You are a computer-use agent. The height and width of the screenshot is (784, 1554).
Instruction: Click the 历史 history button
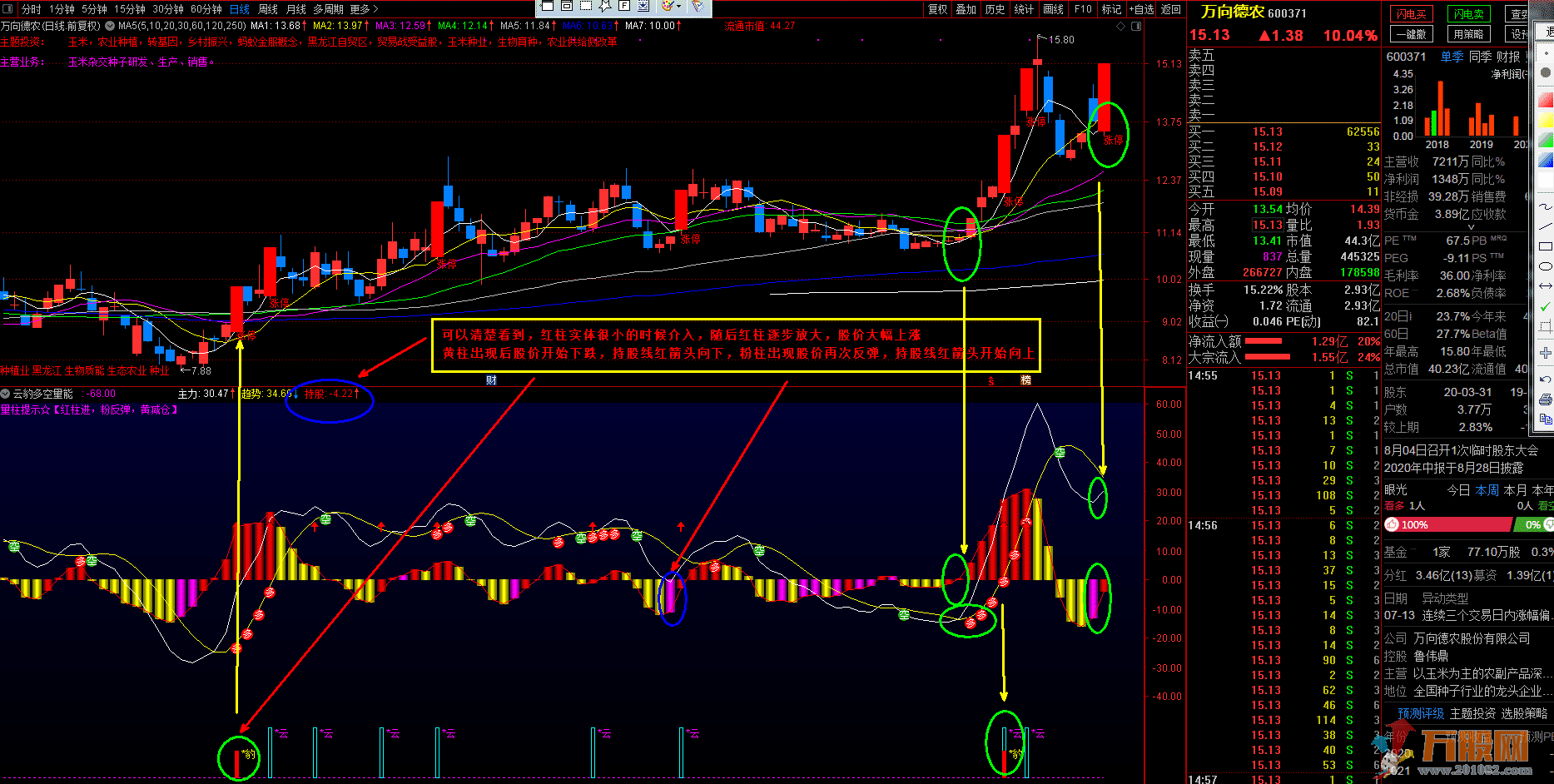pyautogui.click(x=995, y=9)
